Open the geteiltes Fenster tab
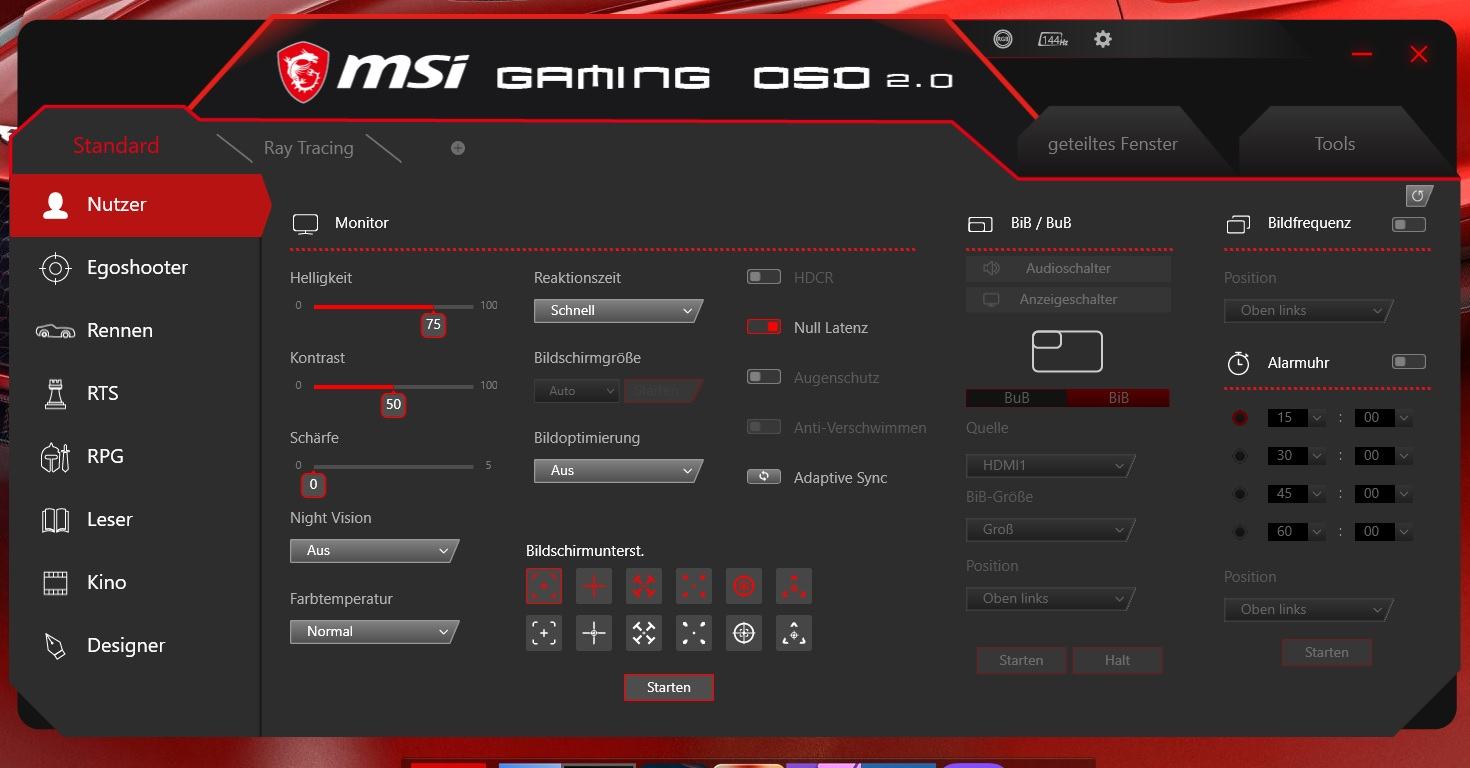Screen dimensions: 1470x768 pos(1113,144)
